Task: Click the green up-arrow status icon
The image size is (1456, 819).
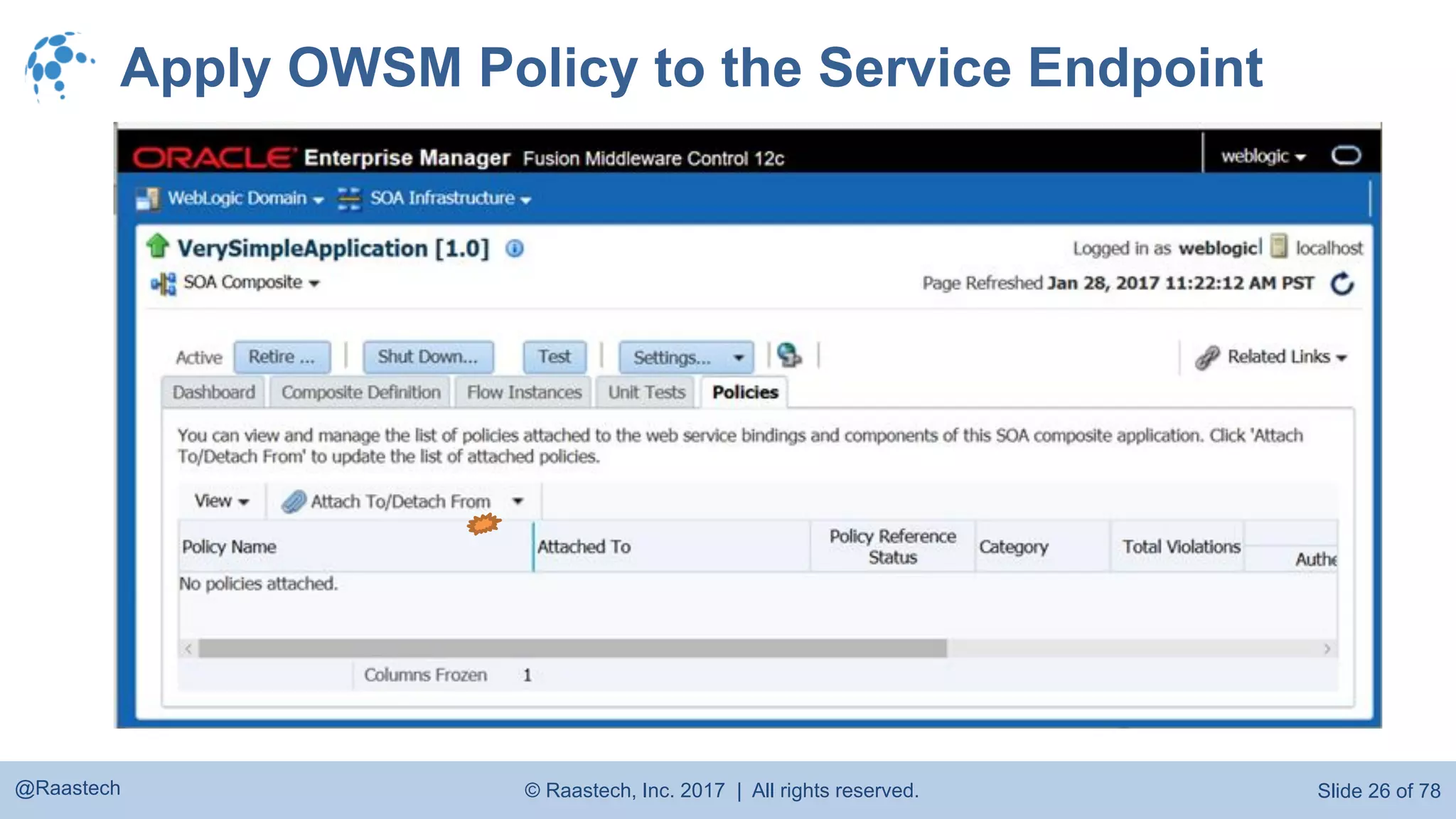Action: [x=158, y=247]
